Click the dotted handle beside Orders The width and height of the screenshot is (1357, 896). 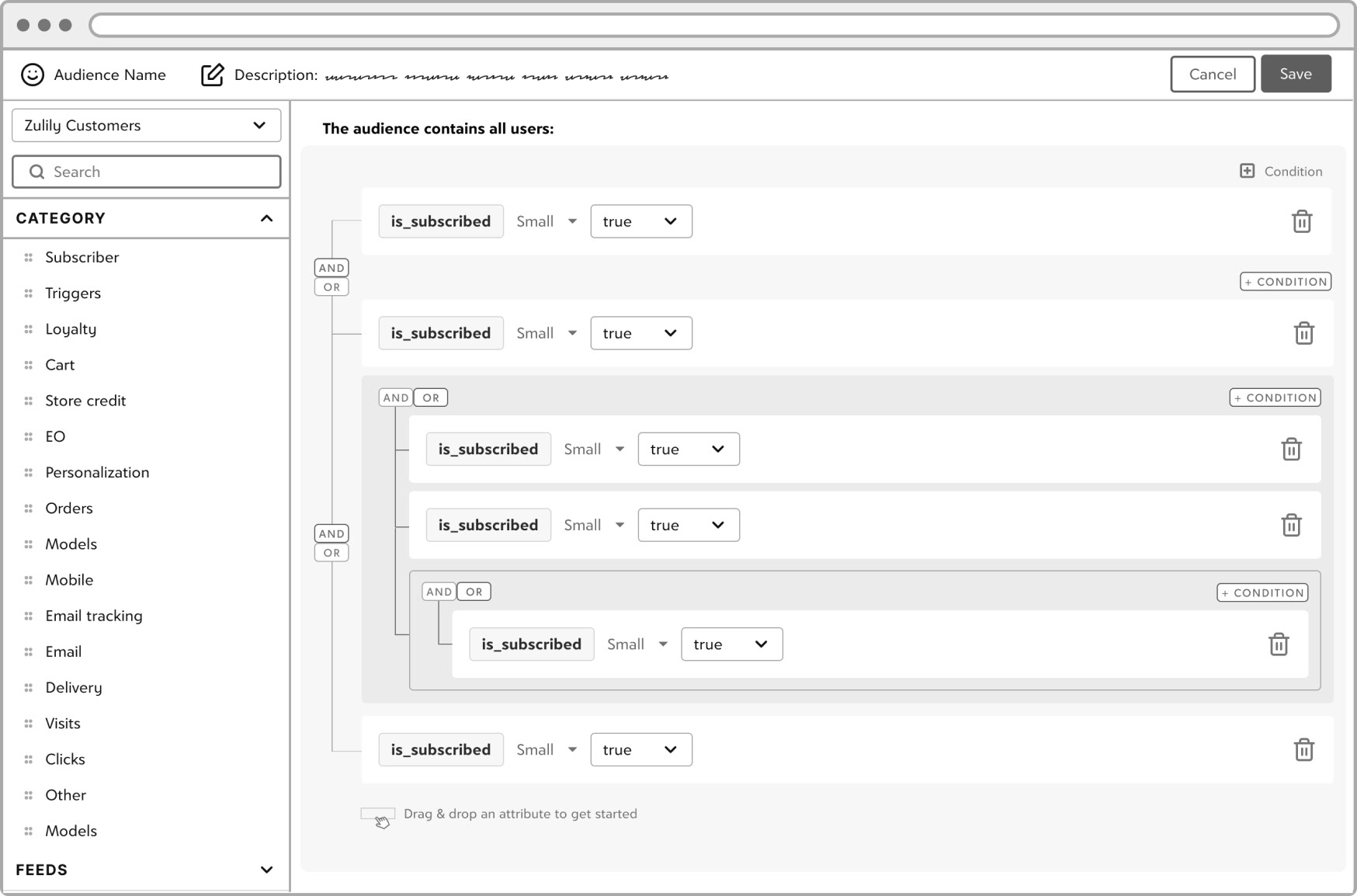point(29,508)
